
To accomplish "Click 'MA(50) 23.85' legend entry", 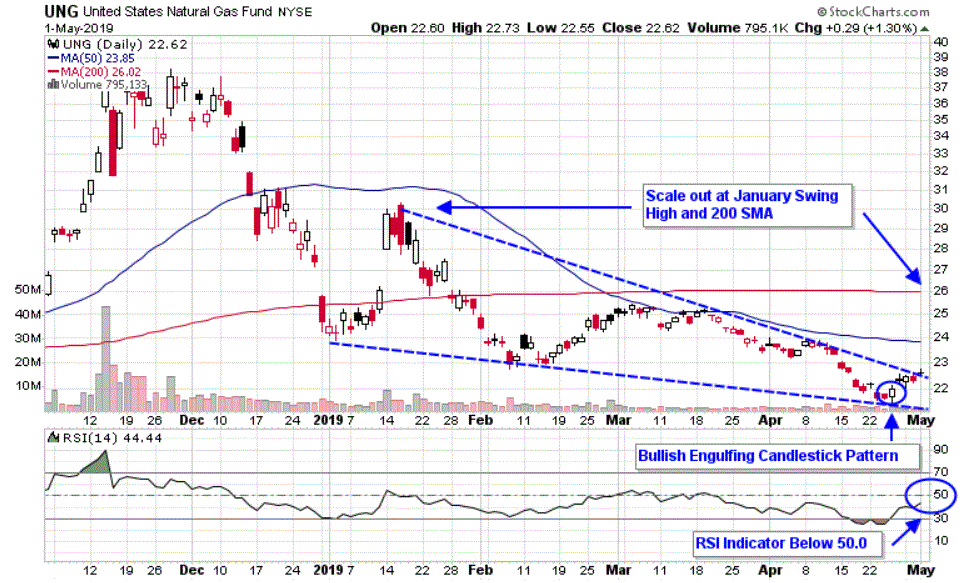I will pos(97,58).
